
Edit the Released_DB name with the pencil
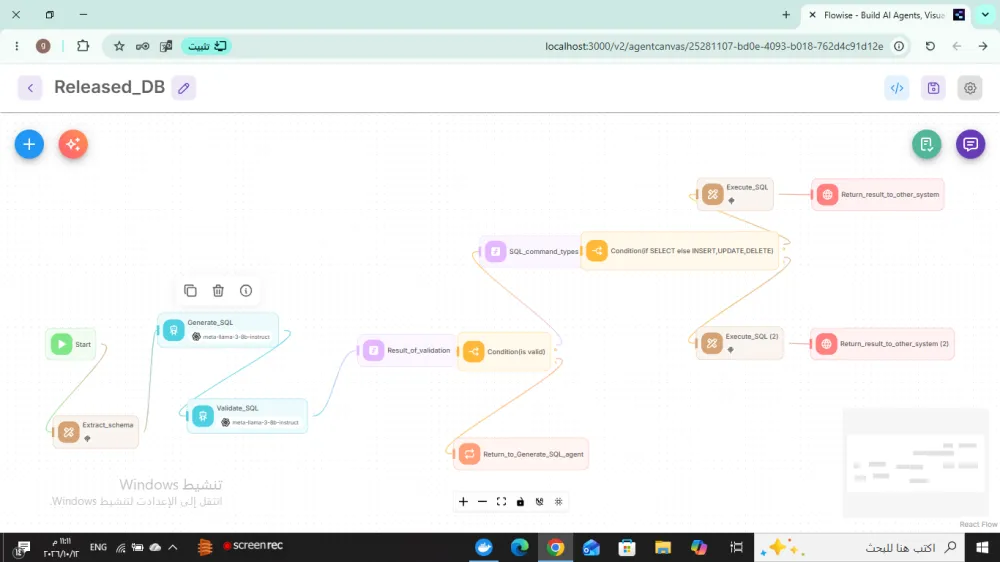click(x=184, y=88)
